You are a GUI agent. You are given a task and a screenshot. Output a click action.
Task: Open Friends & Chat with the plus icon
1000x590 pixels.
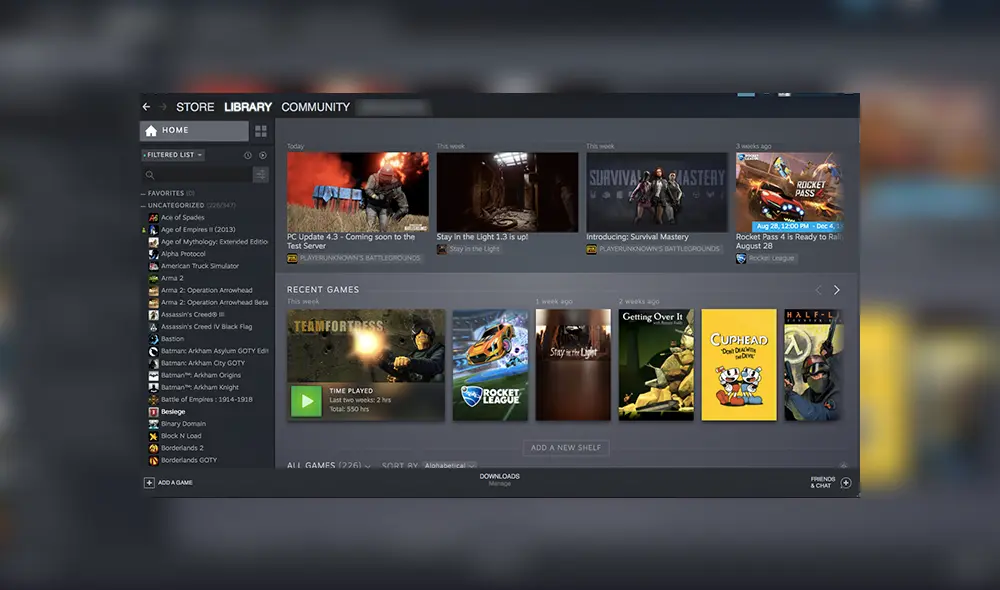pos(845,482)
